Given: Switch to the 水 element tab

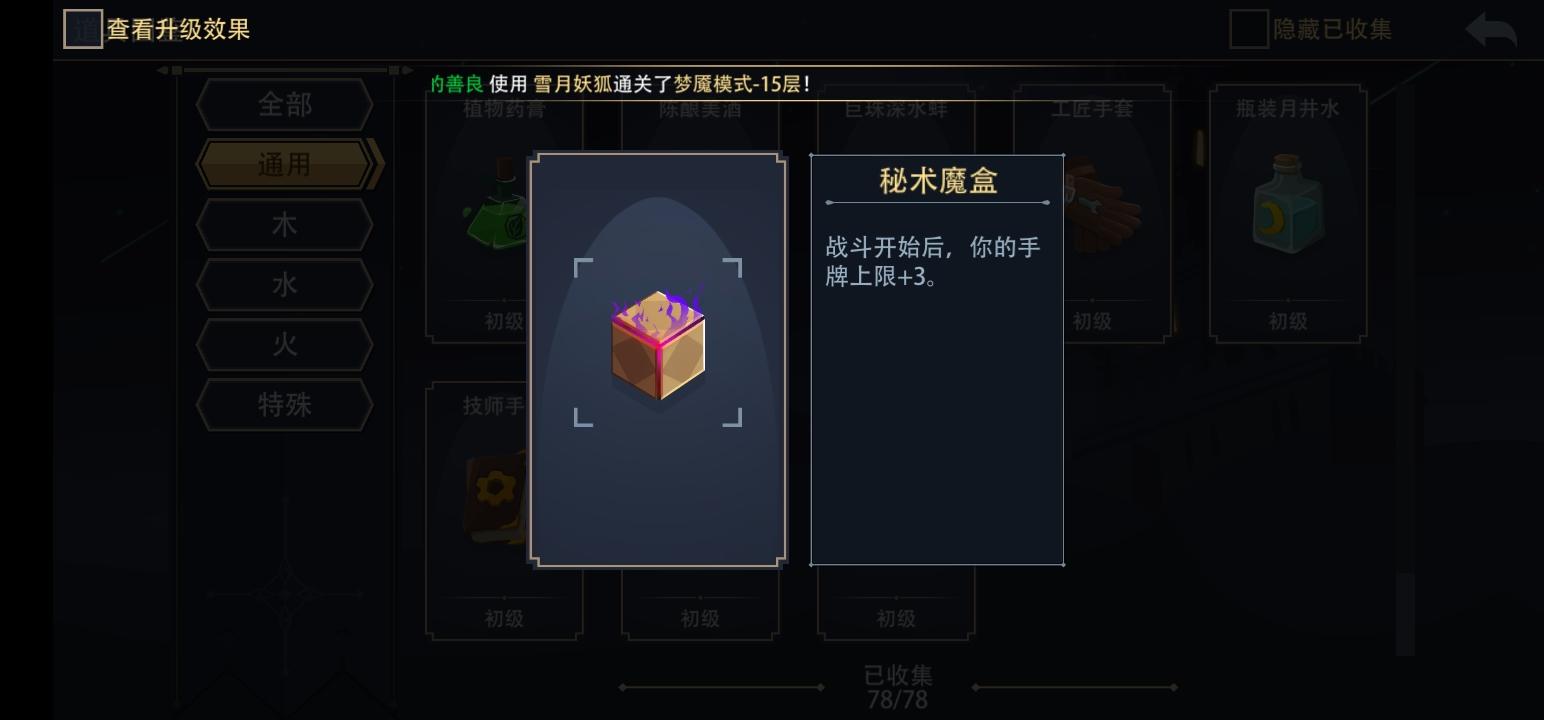Looking at the screenshot, I should pyautogui.click(x=285, y=285).
